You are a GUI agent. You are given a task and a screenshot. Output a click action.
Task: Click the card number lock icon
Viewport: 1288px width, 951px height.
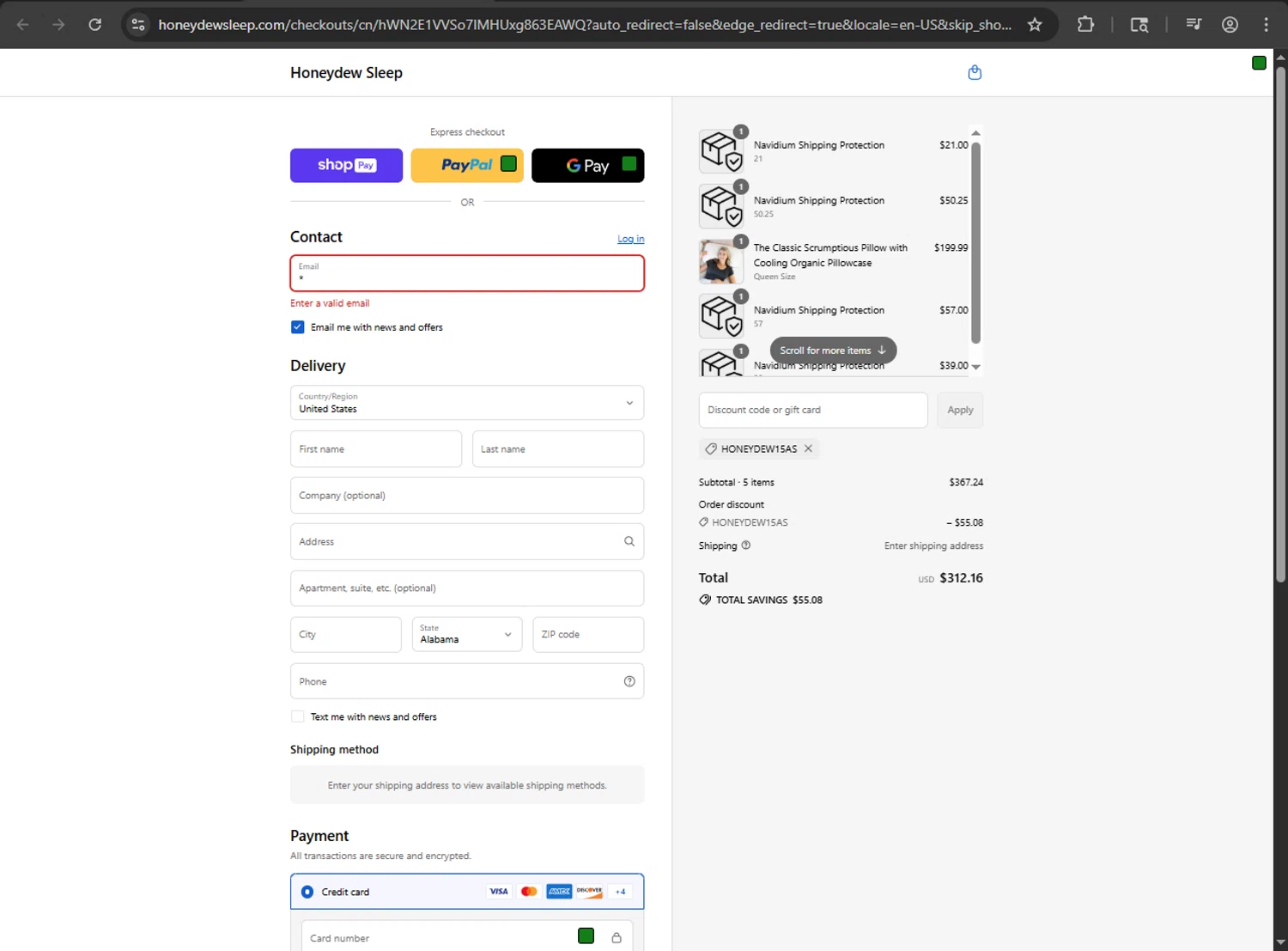coord(617,937)
